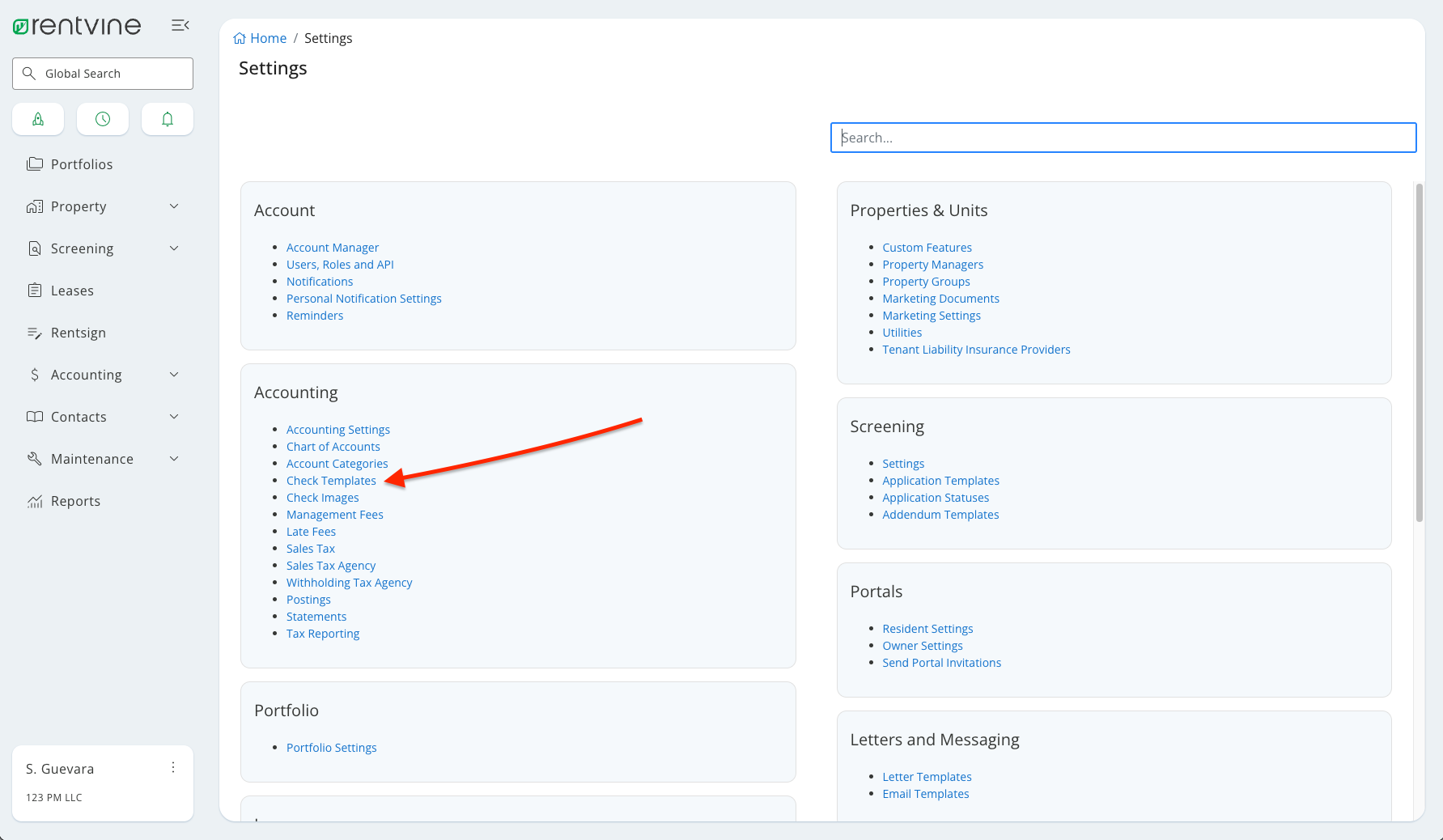Click the Maintenance wrench icon
1443x840 pixels.
[36, 459]
